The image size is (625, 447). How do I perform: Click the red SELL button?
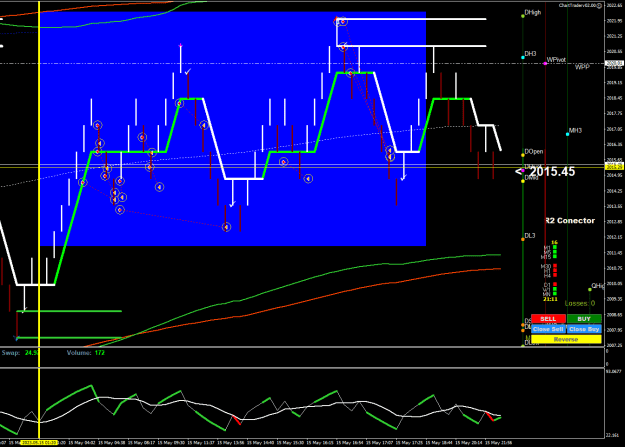click(548, 319)
